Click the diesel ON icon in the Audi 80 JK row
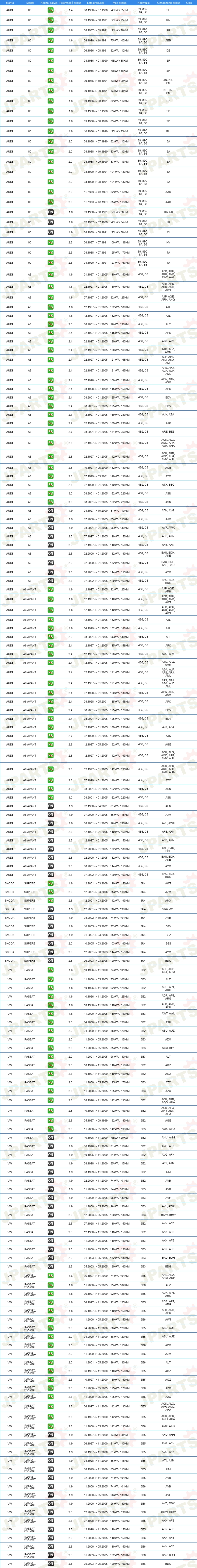 click(x=50, y=222)
